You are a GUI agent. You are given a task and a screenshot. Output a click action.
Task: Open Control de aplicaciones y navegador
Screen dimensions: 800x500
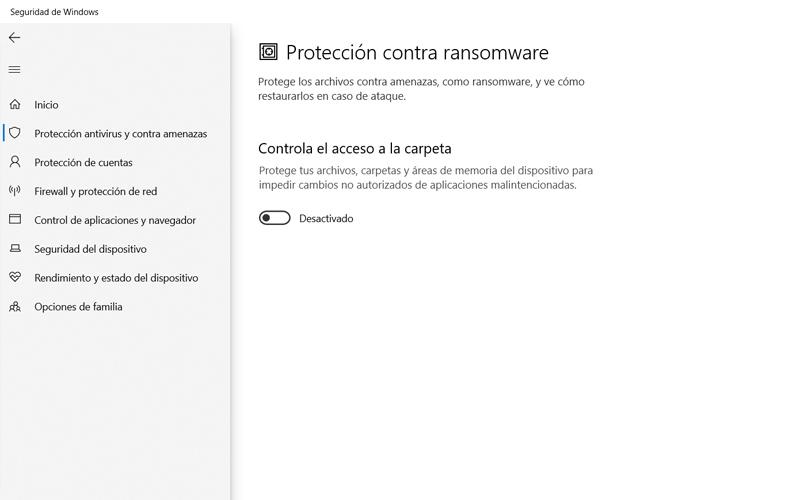tap(115, 221)
